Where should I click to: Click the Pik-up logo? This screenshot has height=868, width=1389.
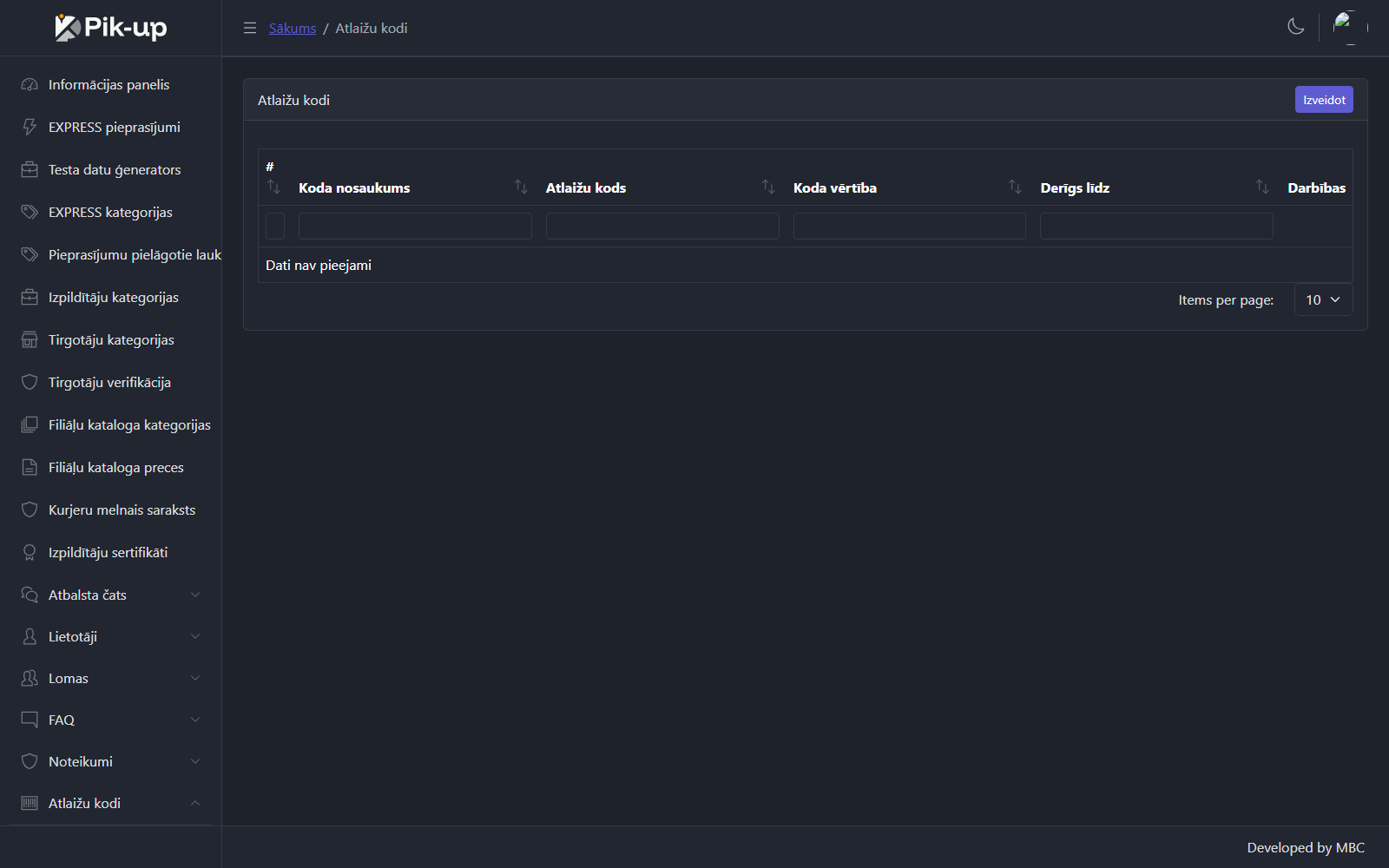(x=111, y=28)
